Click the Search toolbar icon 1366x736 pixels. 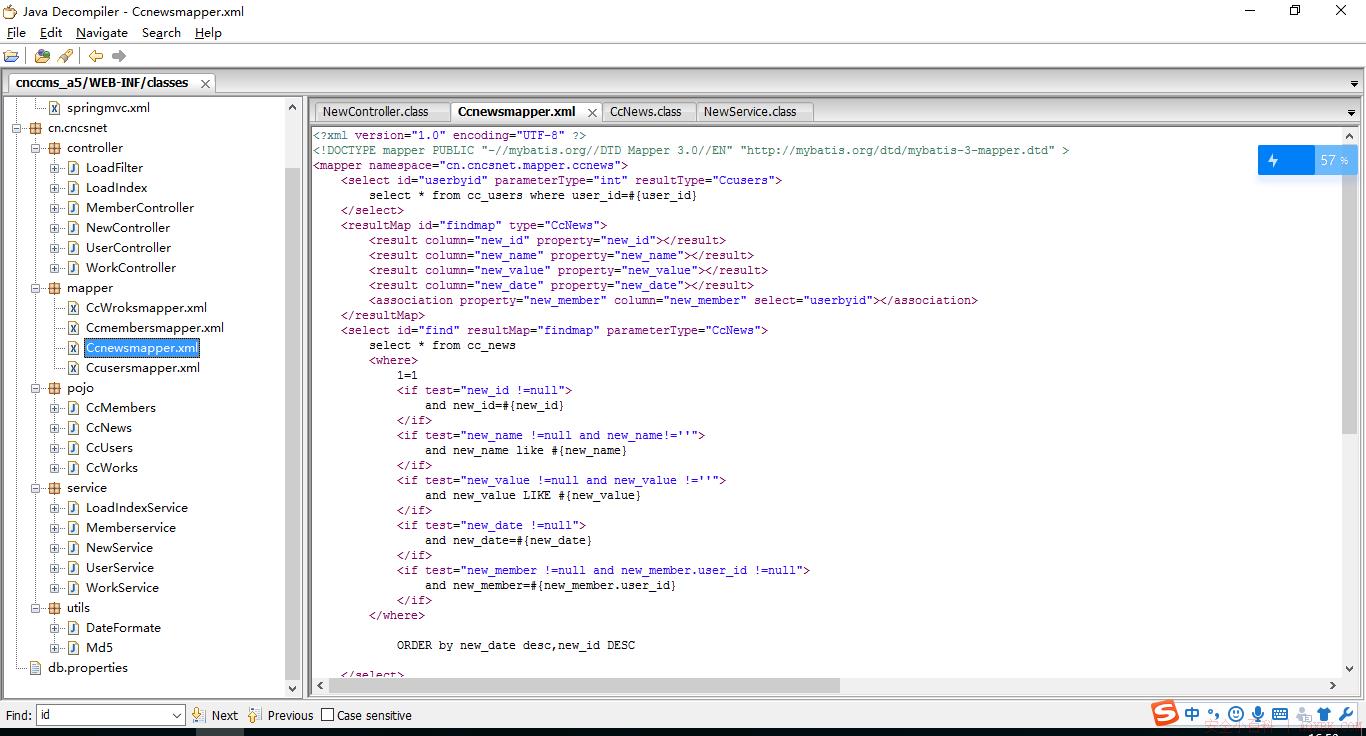tap(65, 56)
